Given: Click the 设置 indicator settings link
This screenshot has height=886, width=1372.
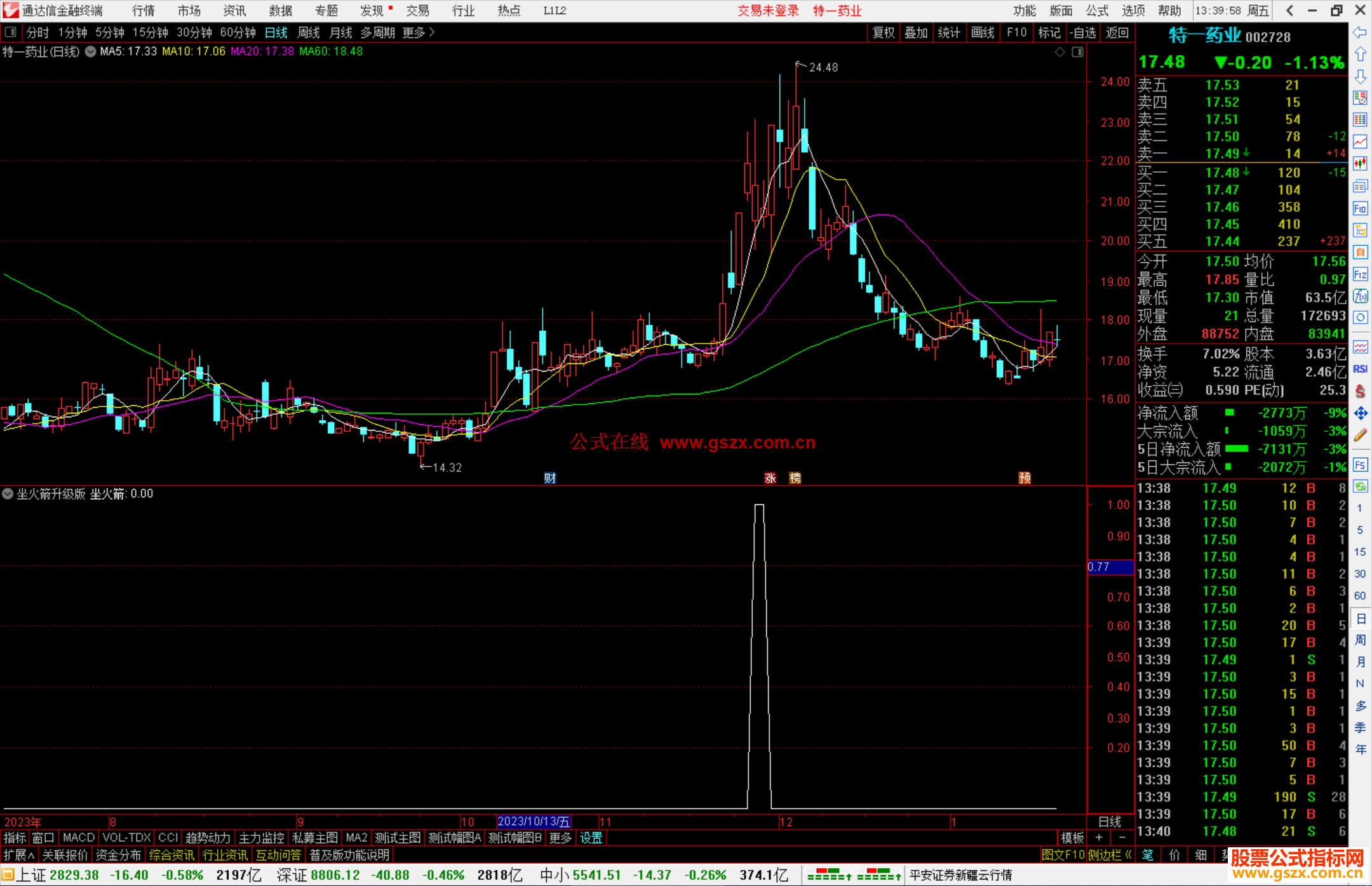Looking at the screenshot, I should coord(591,838).
